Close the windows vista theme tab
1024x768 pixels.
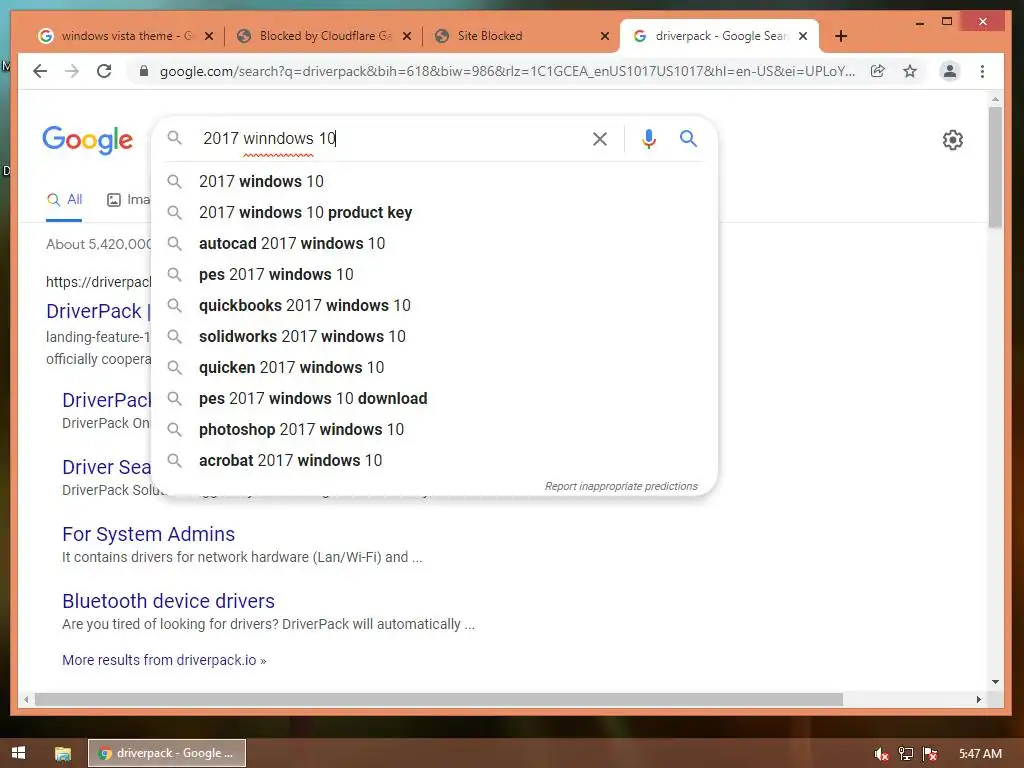pyautogui.click(x=209, y=36)
